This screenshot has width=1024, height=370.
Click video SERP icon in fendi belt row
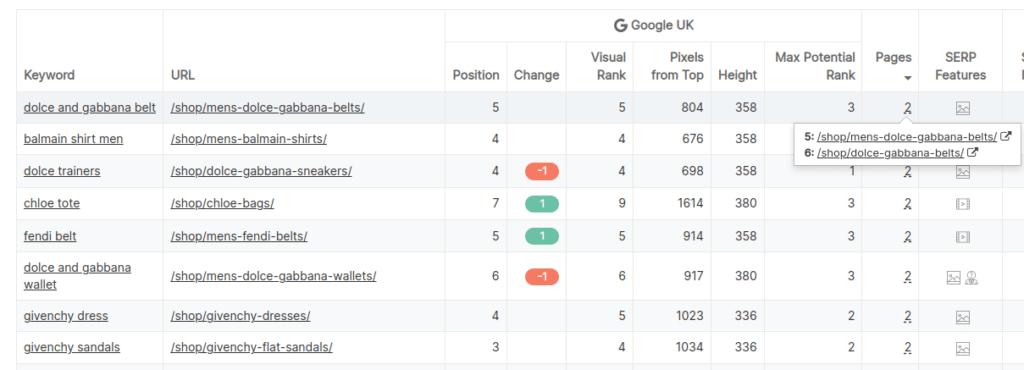962,236
